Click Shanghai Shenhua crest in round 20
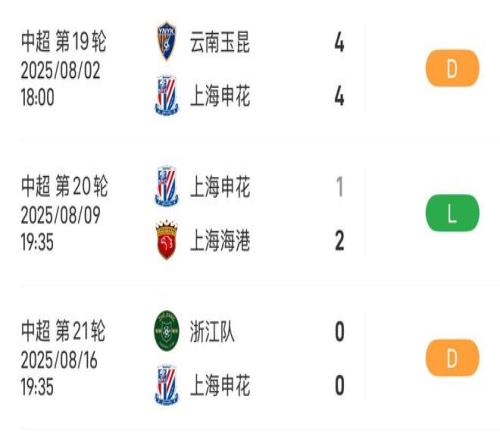 (167, 186)
